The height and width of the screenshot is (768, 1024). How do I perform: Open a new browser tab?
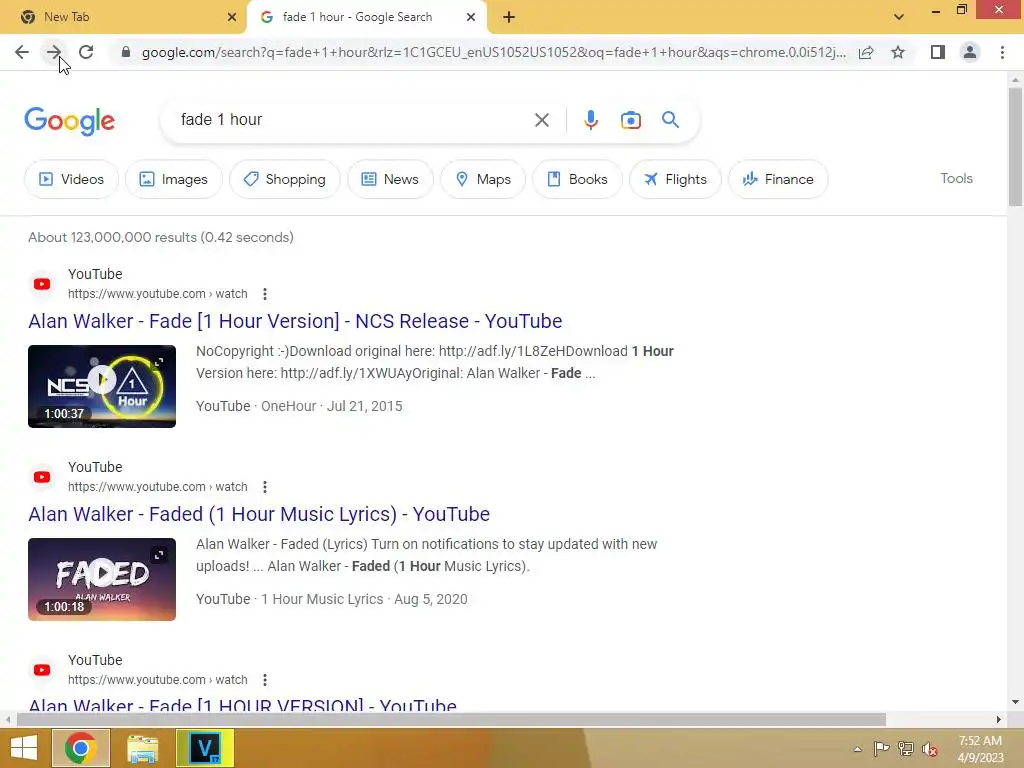tap(509, 17)
